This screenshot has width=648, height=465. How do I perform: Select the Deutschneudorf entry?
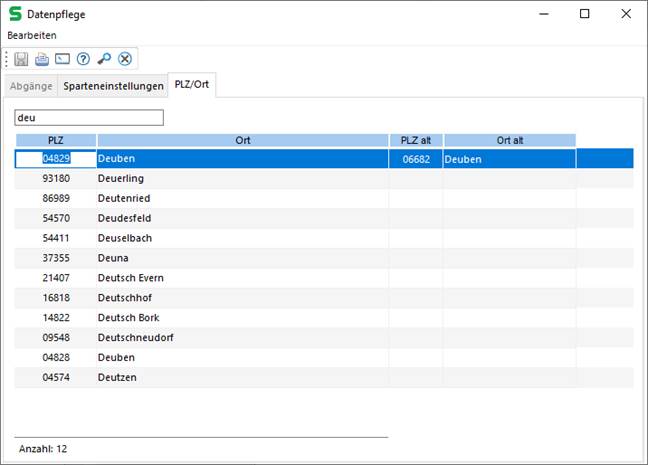pos(135,338)
